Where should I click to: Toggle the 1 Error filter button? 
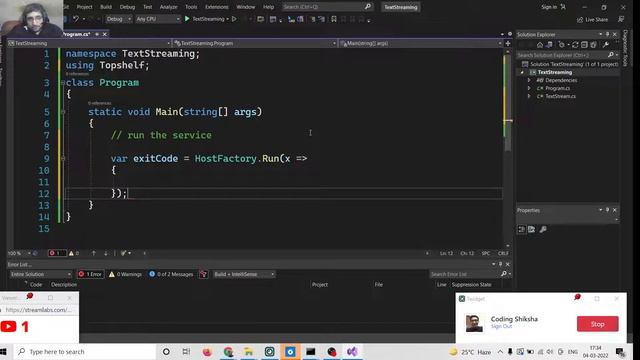coord(90,274)
